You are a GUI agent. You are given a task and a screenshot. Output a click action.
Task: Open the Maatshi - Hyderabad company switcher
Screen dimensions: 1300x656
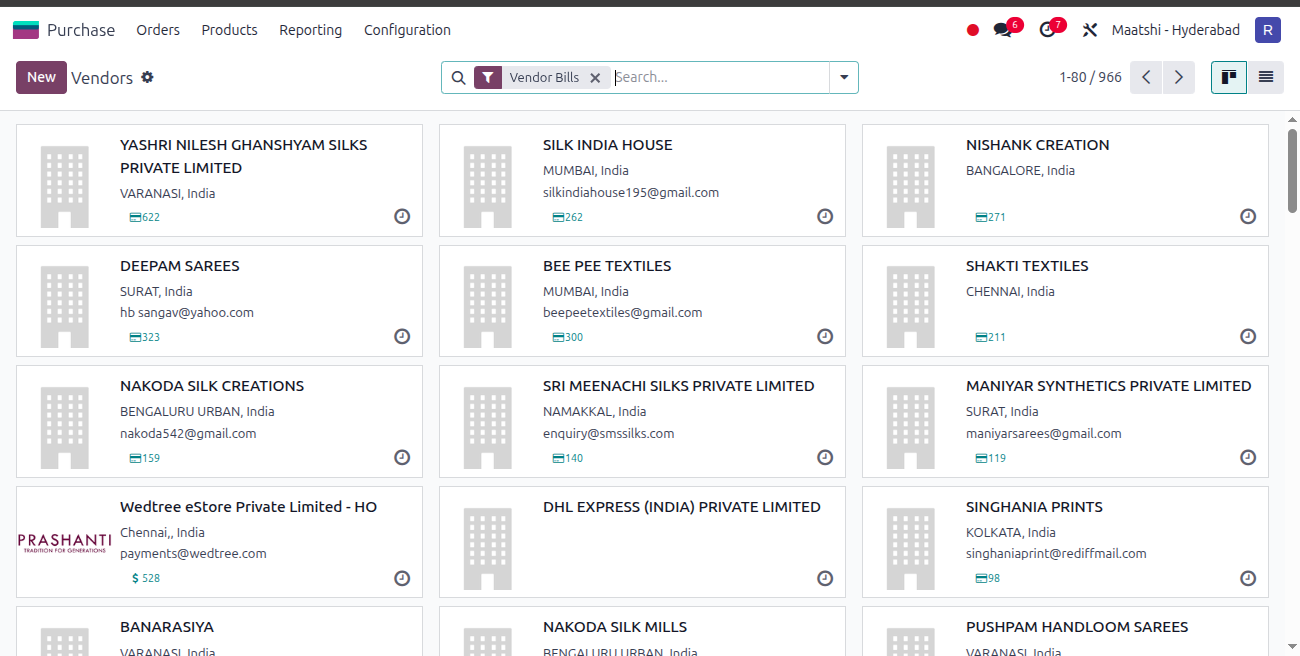tap(1176, 30)
